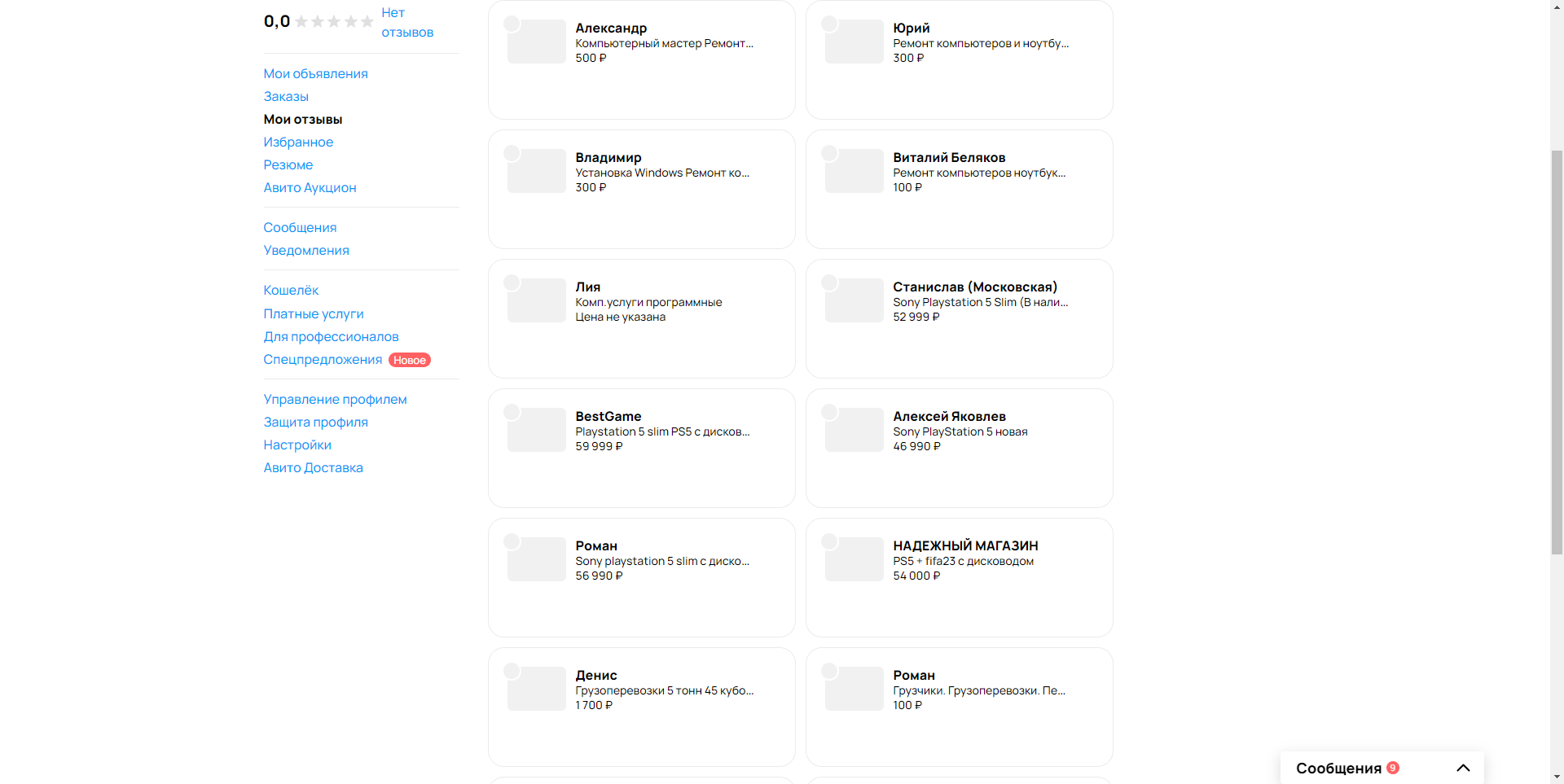The width and height of the screenshot is (1564, 784).
Task: Open Александр's listing thumbnail
Action: point(536,42)
